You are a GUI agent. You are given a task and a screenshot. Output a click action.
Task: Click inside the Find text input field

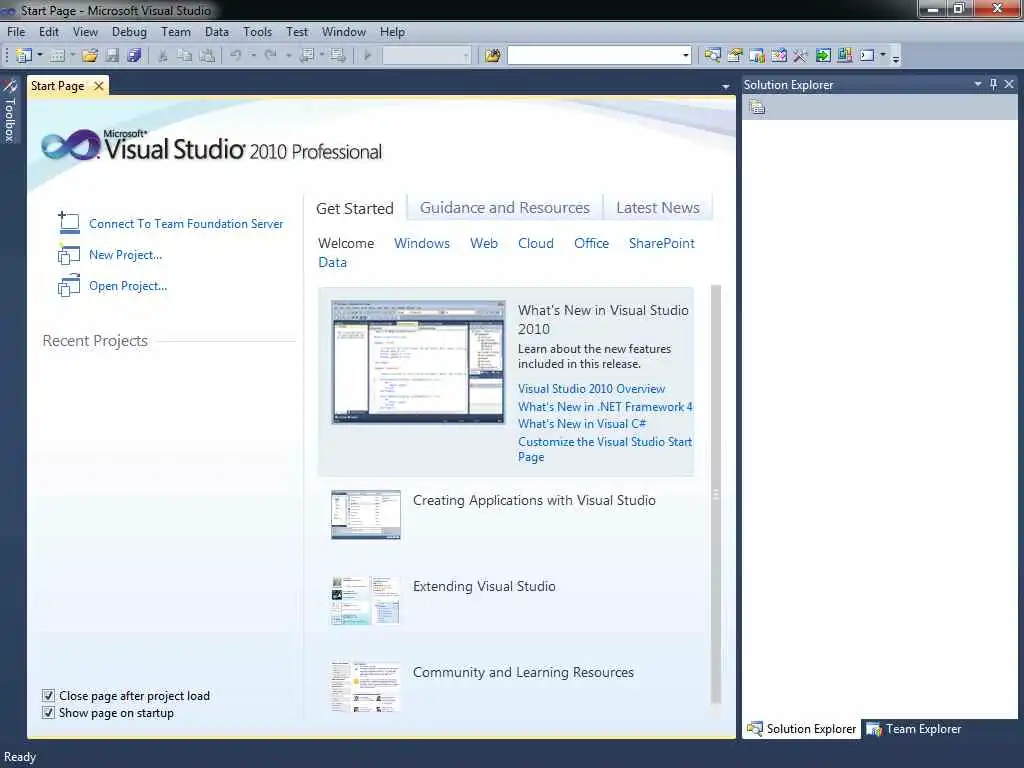point(593,56)
